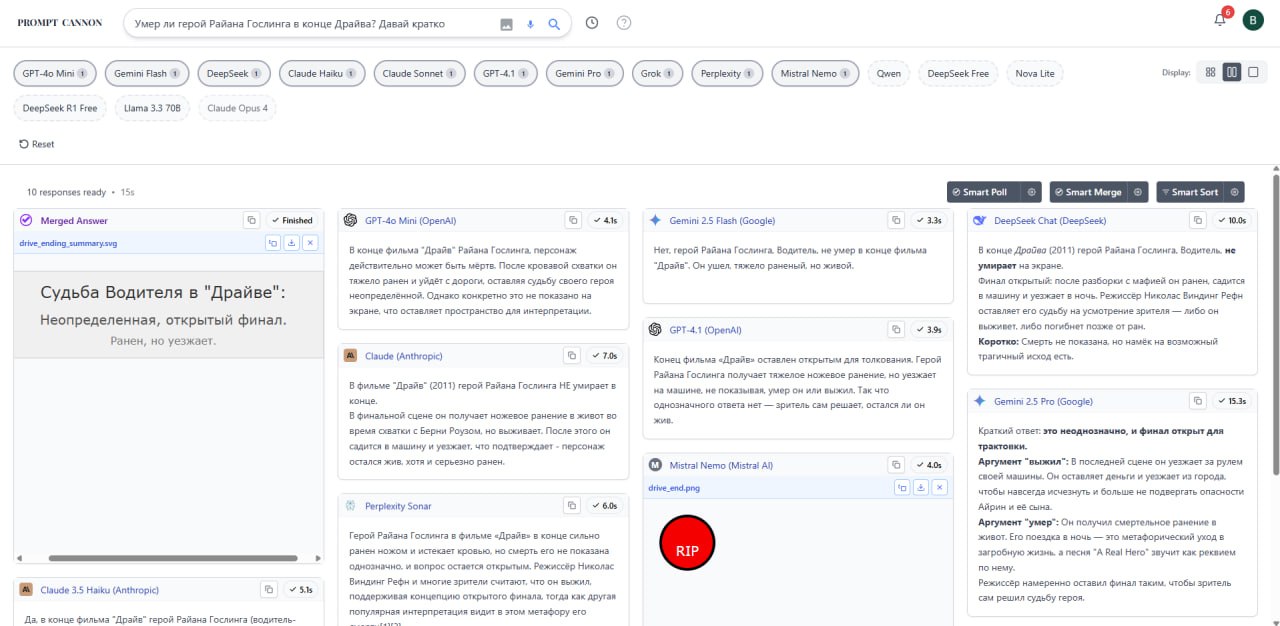1280x626 pixels.
Task: Open Smart Merge settings gear
Action: click(1138, 192)
